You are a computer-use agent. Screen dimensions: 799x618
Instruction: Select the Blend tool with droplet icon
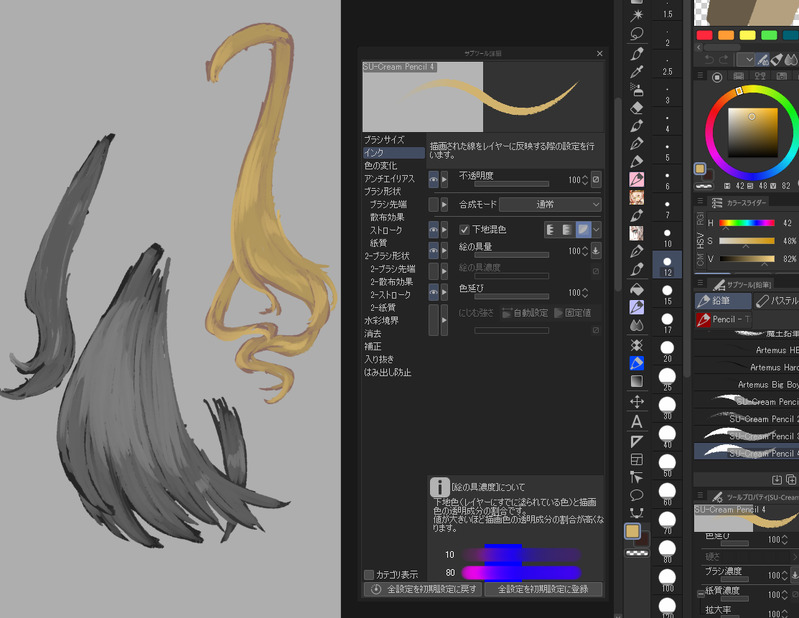[636, 325]
